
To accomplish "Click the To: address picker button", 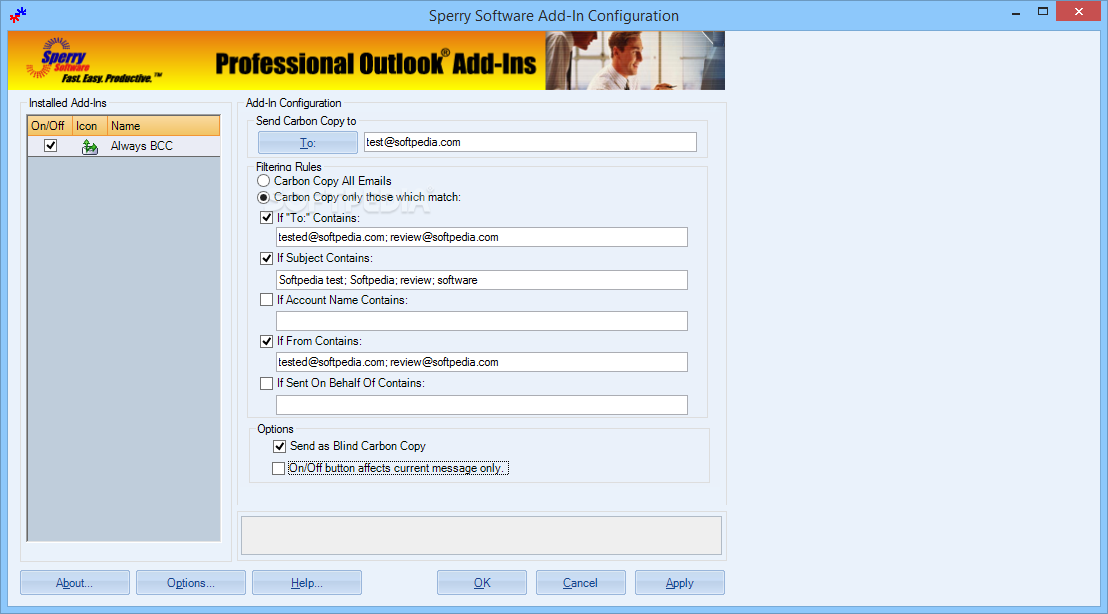I will point(307,143).
